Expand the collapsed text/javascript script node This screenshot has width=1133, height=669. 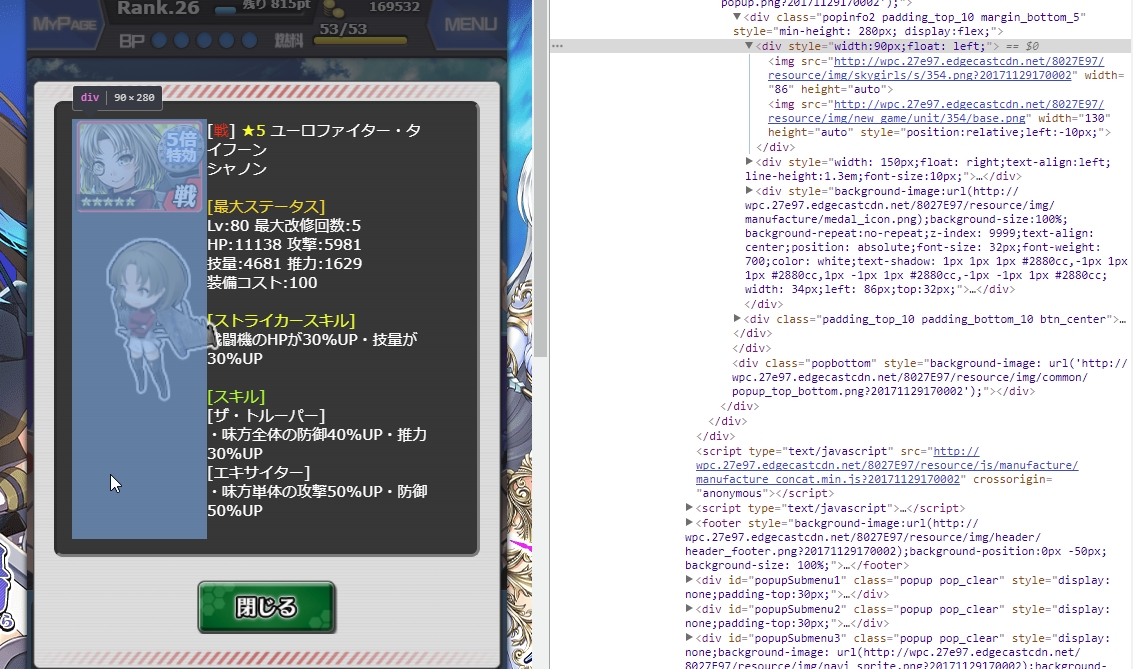tap(689, 508)
